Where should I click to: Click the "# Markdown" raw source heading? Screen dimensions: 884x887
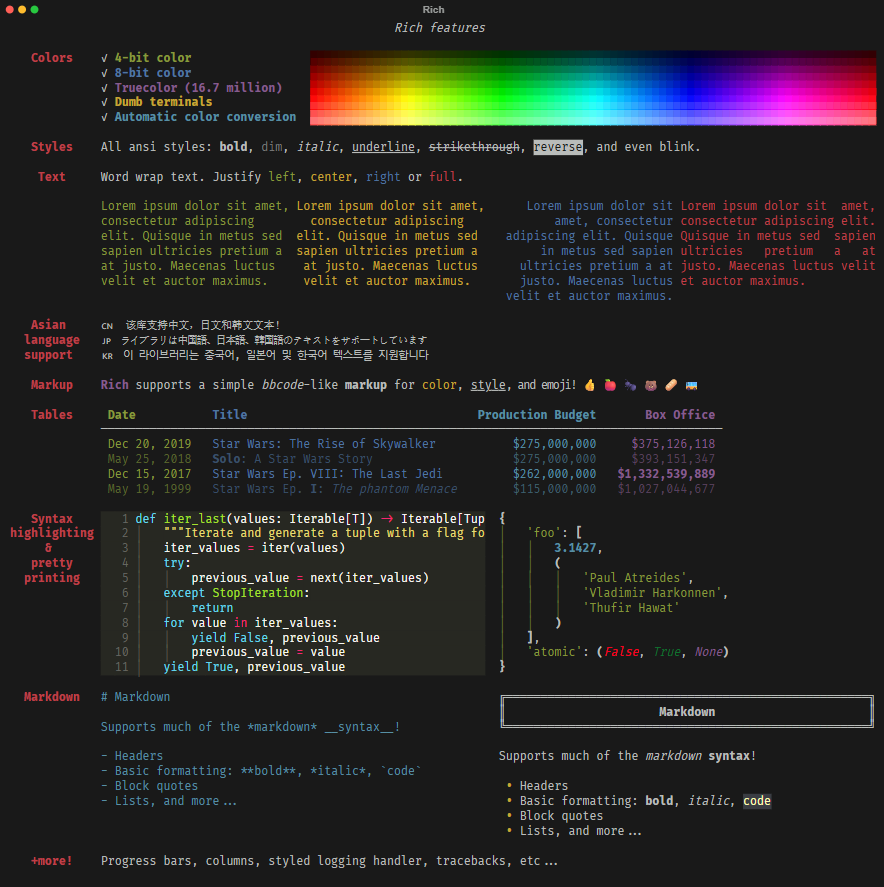coord(135,697)
